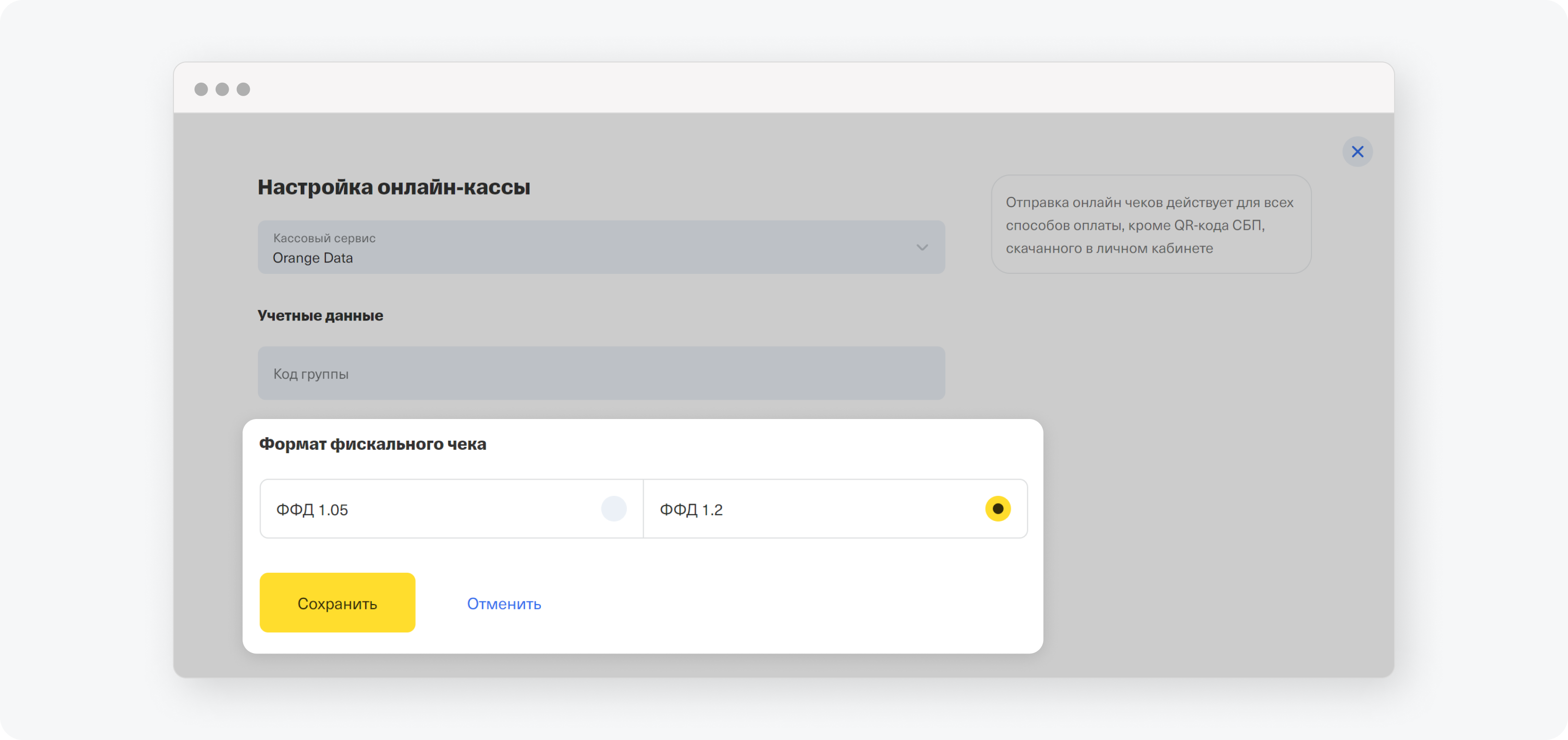Select the ФФД 1.05 radio button

tap(613, 508)
